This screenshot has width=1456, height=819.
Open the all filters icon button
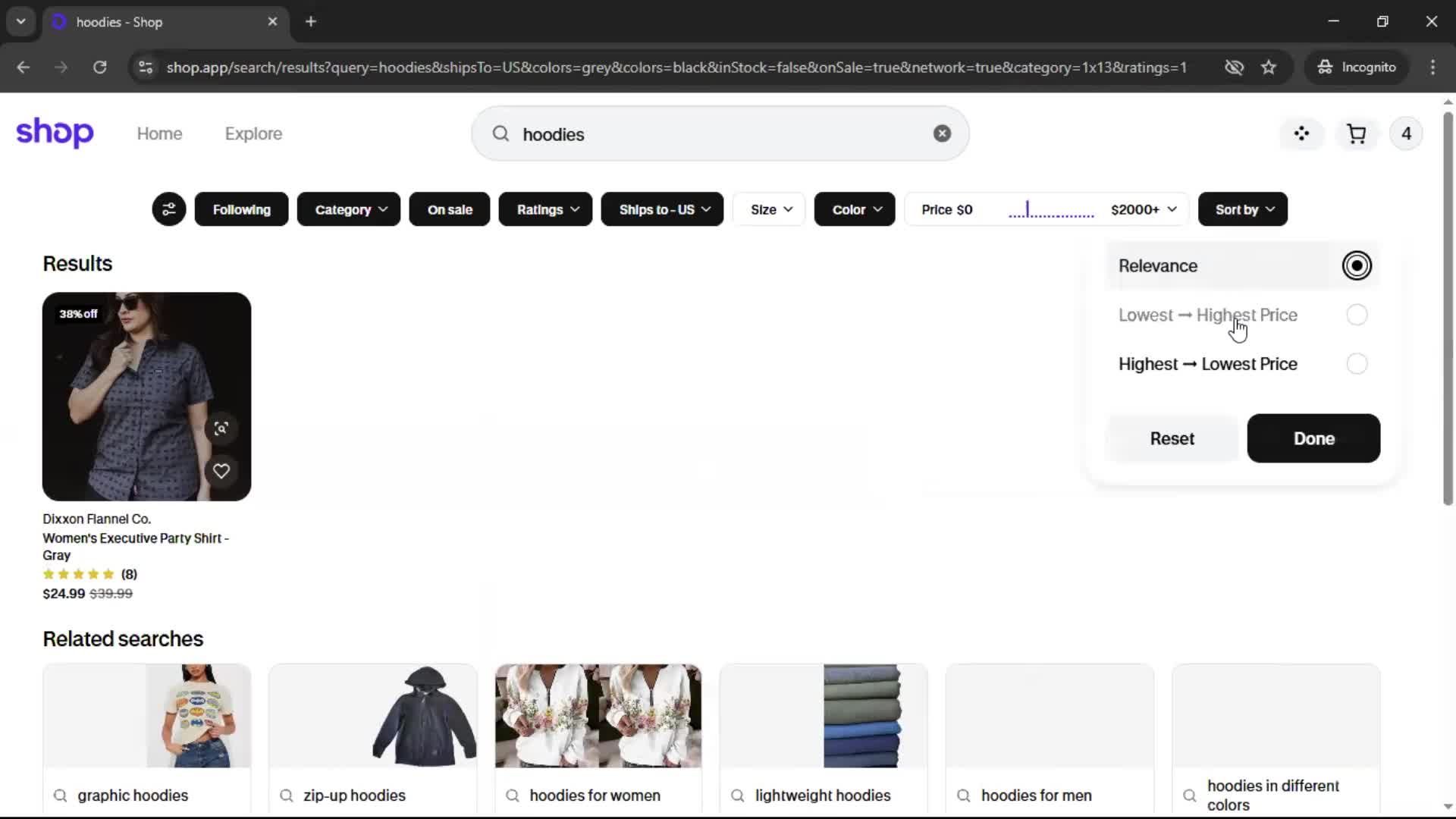[x=168, y=209]
